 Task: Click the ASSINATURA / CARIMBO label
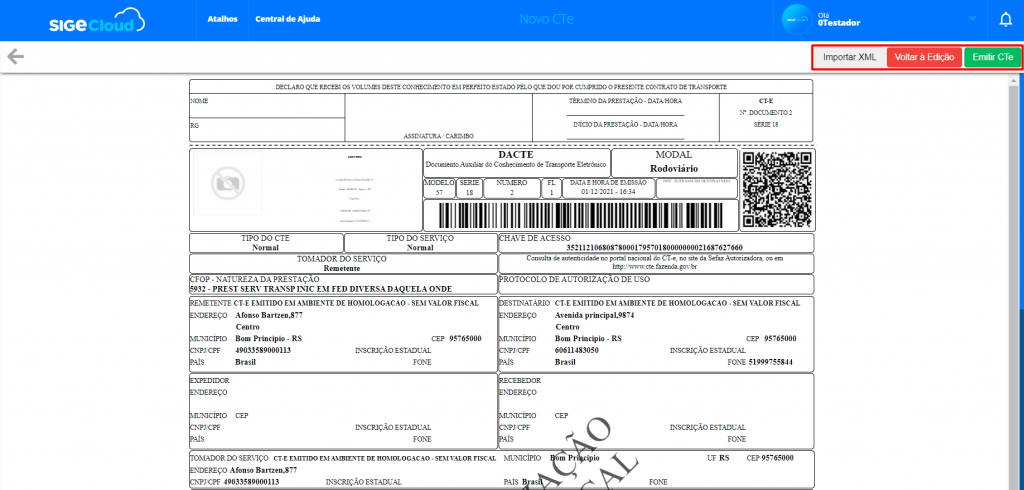point(438,136)
